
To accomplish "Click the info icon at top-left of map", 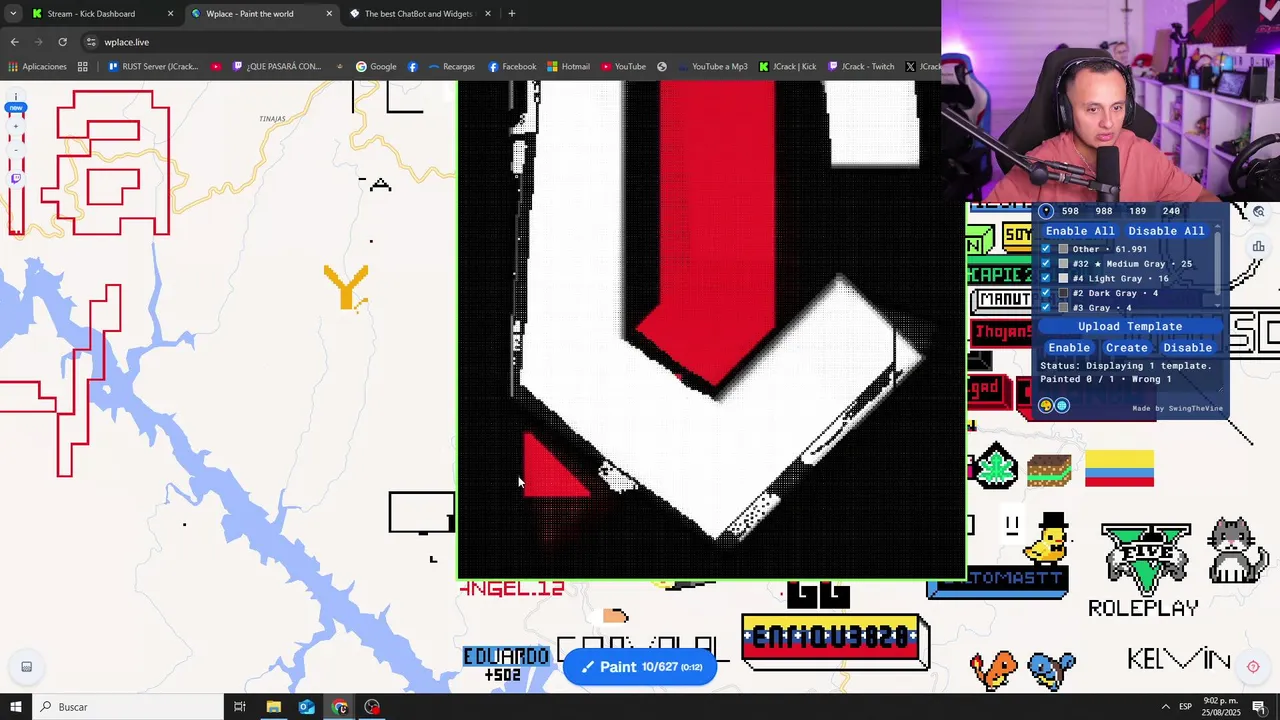I will 16,97.
